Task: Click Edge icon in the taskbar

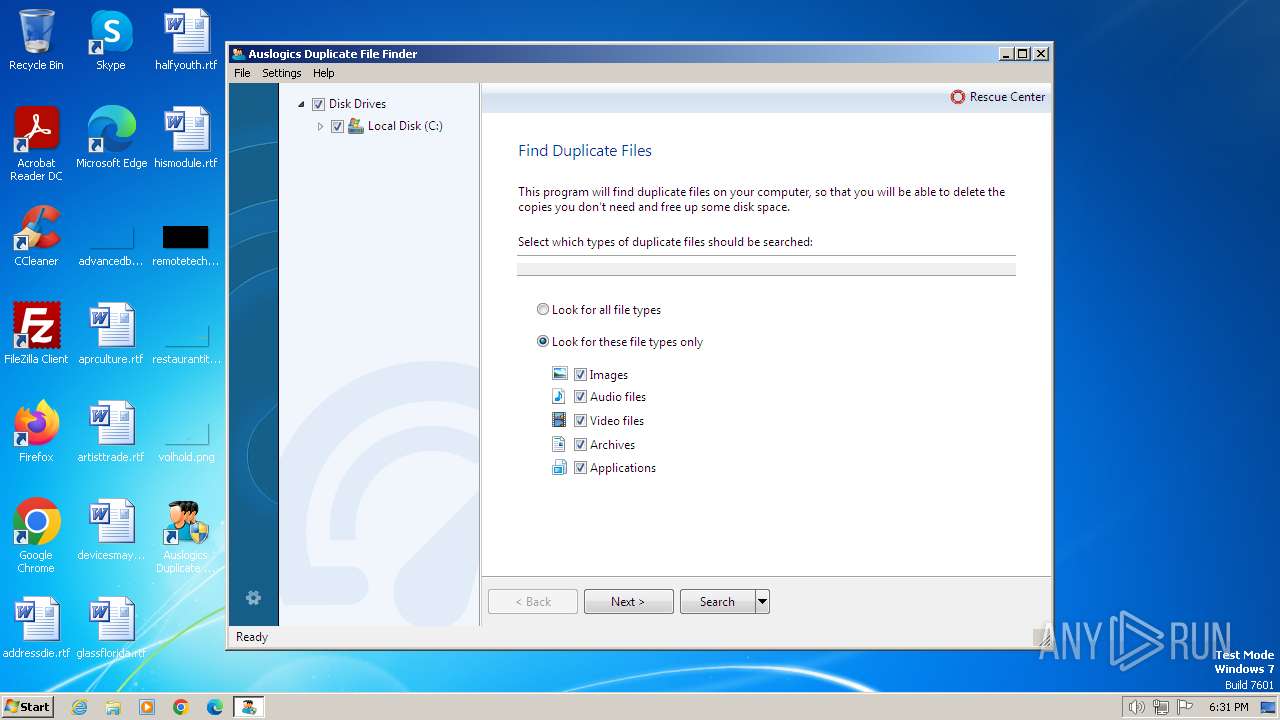Action: (215, 707)
